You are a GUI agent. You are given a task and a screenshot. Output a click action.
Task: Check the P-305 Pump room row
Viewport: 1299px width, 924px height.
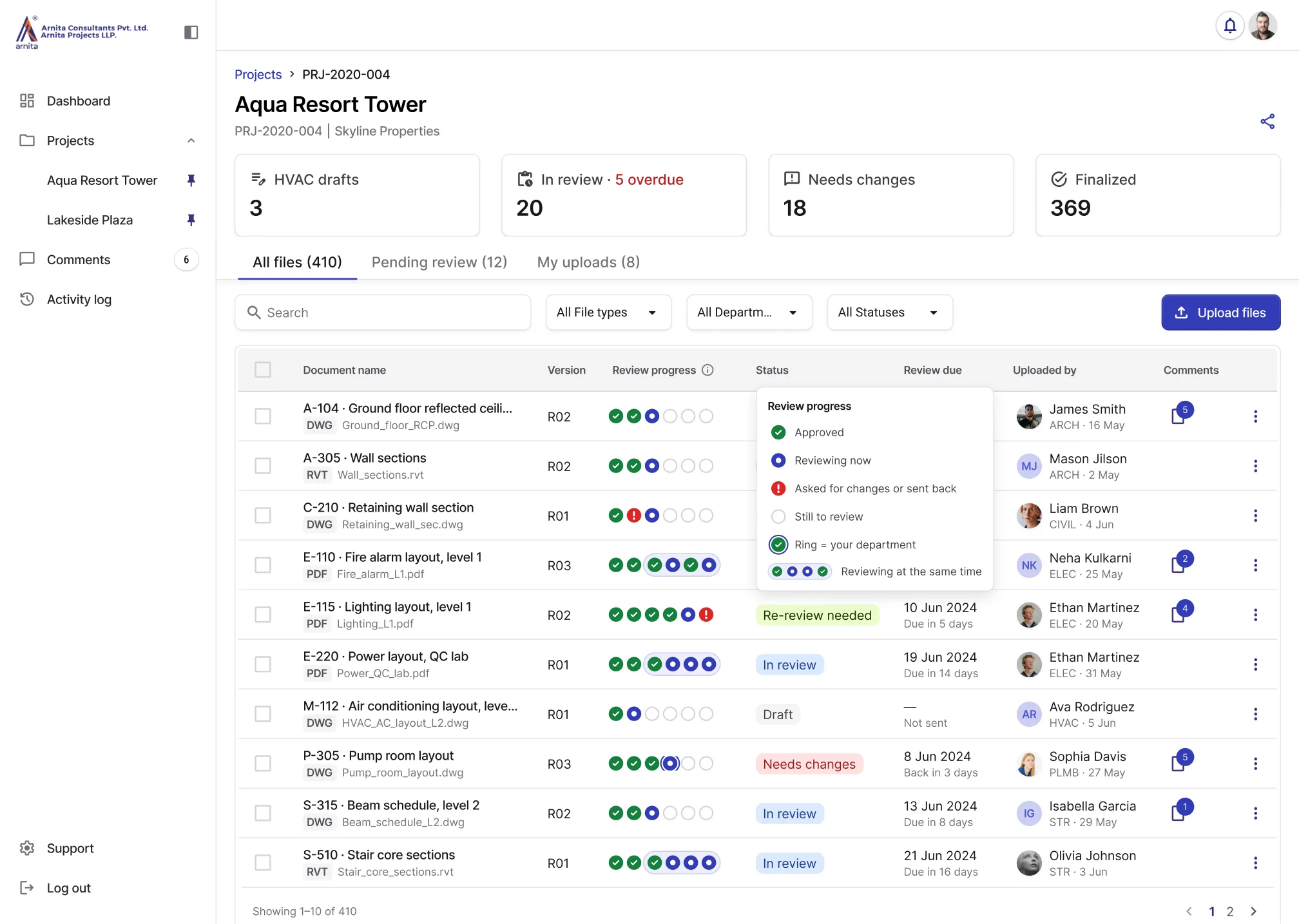[263, 764]
